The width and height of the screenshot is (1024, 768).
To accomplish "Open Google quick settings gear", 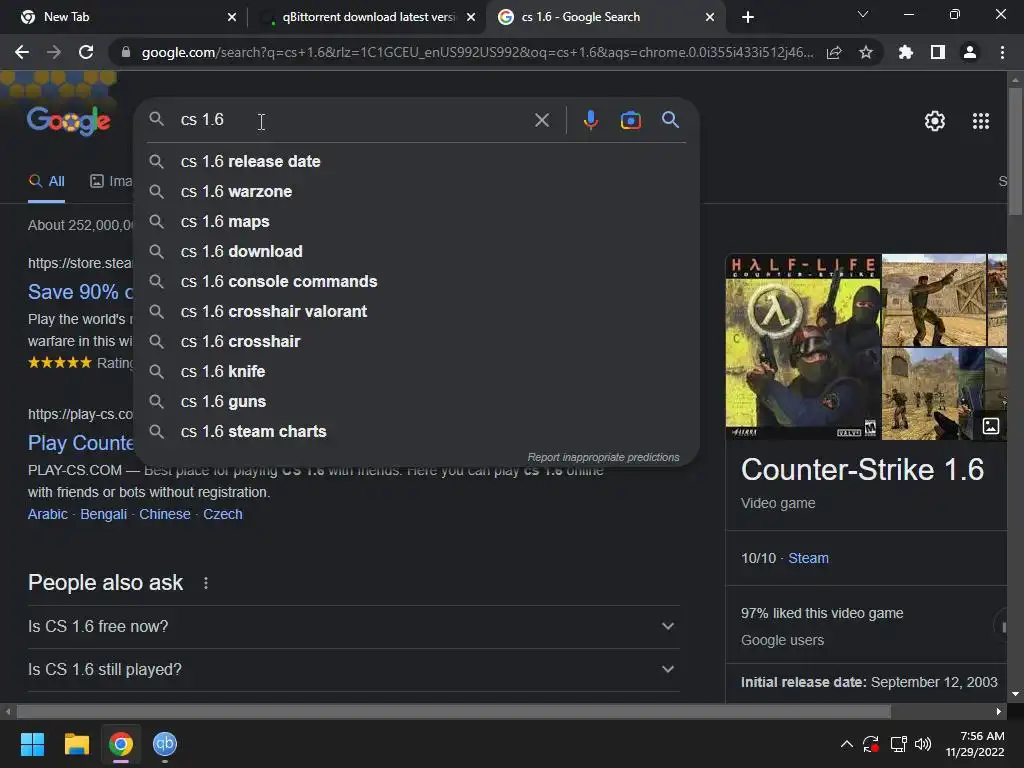I will tap(935, 121).
